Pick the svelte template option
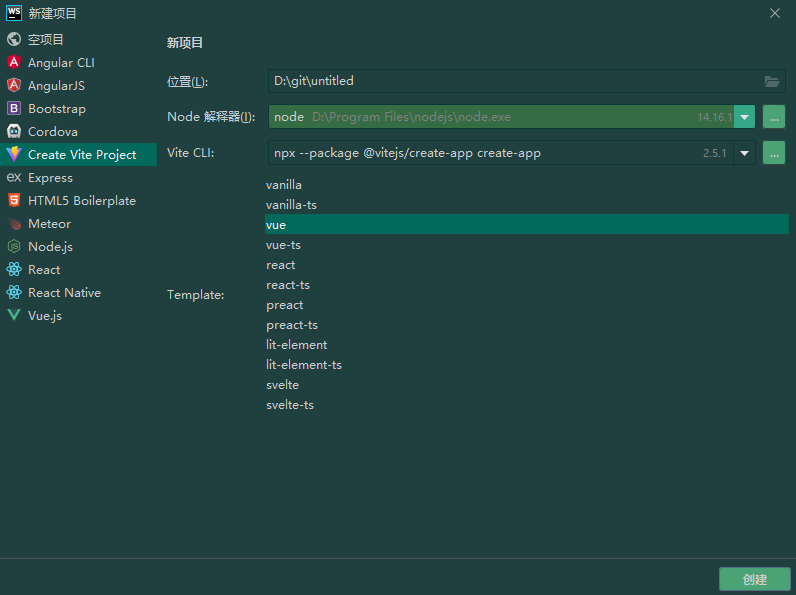The height and width of the screenshot is (595, 796). (283, 385)
